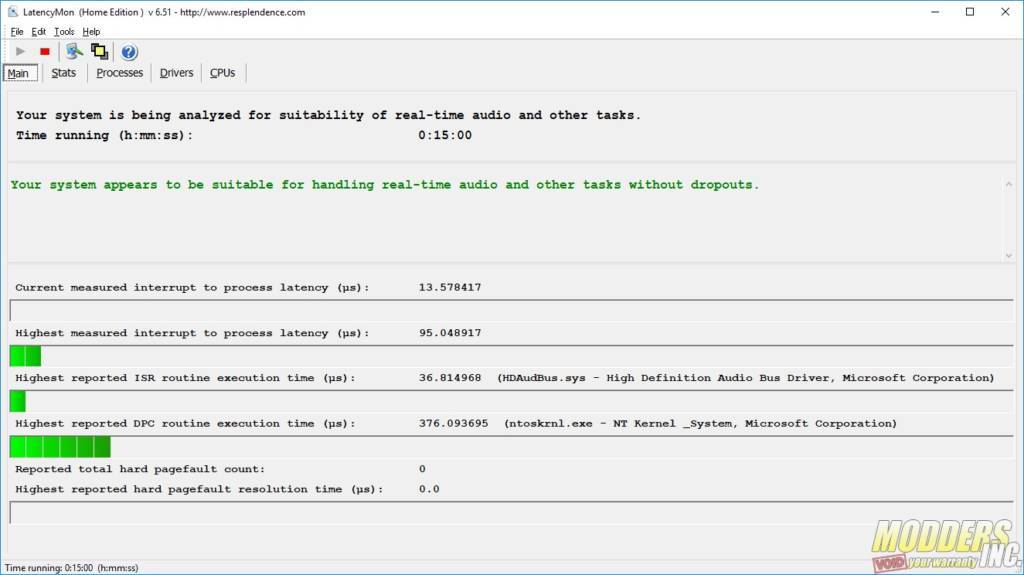The width and height of the screenshot is (1024, 575).
Task: Stop monitoring with the red square icon
Action: click(x=45, y=51)
